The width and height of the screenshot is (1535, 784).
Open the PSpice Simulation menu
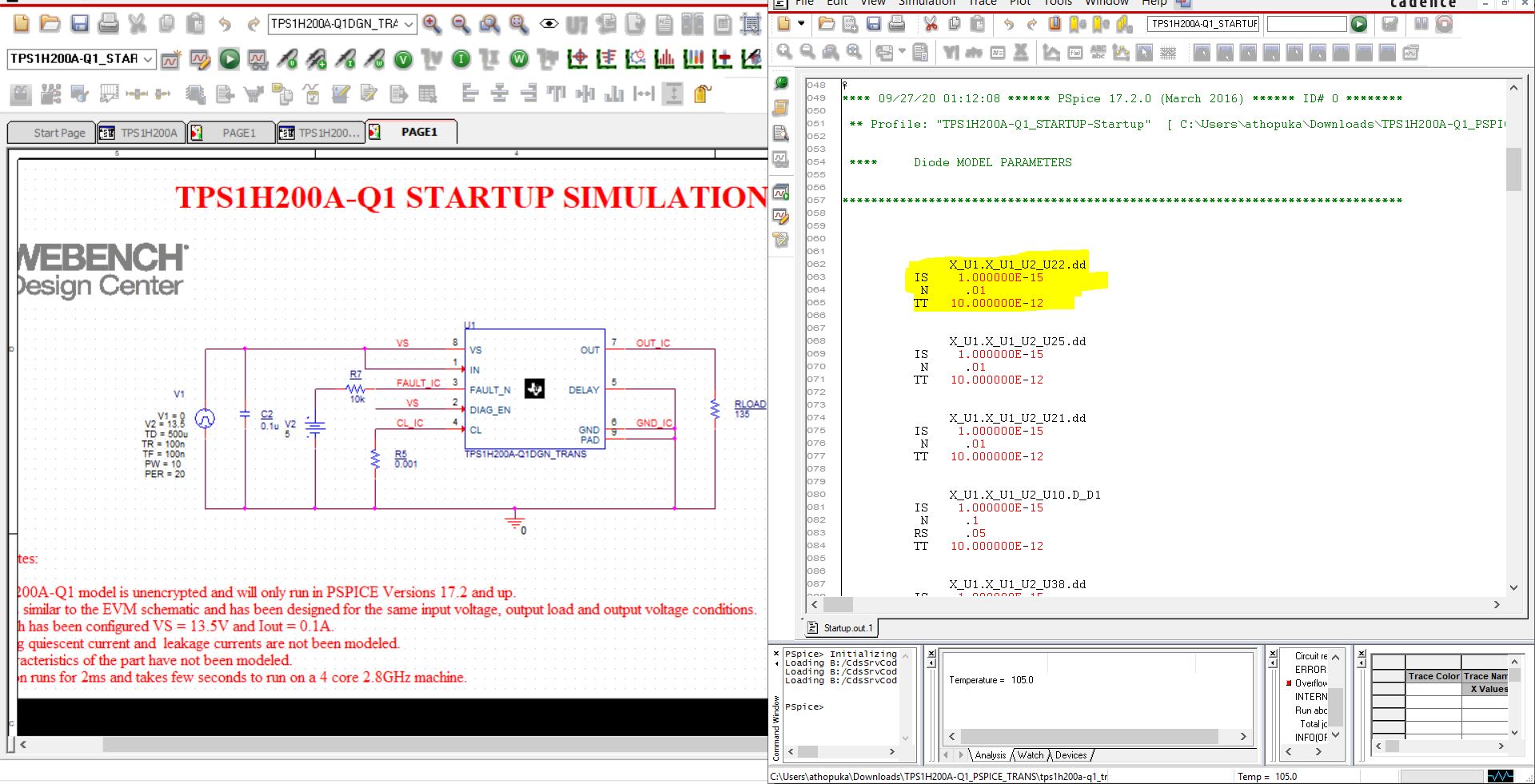click(x=927, y=2)
